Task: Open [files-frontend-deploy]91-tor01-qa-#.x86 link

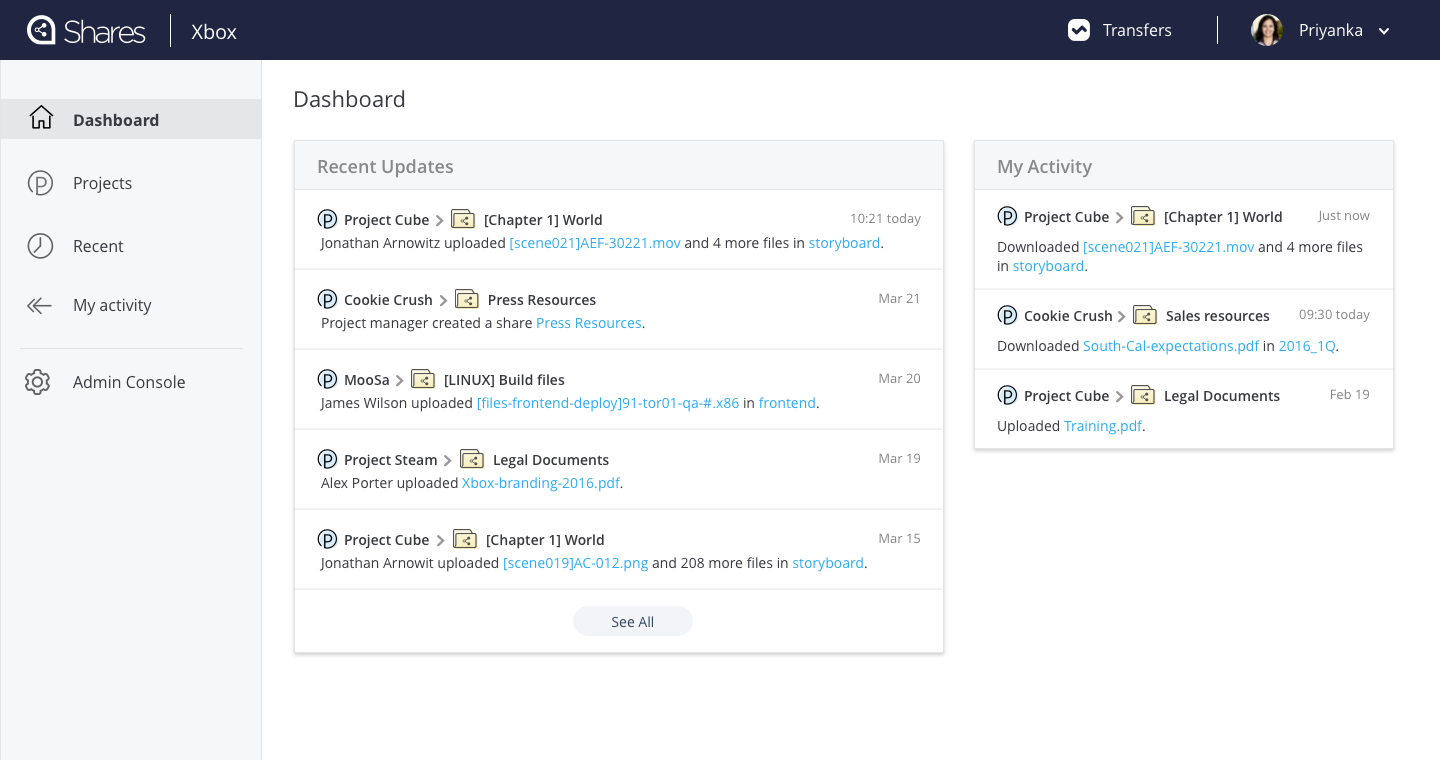Action: 608,403
